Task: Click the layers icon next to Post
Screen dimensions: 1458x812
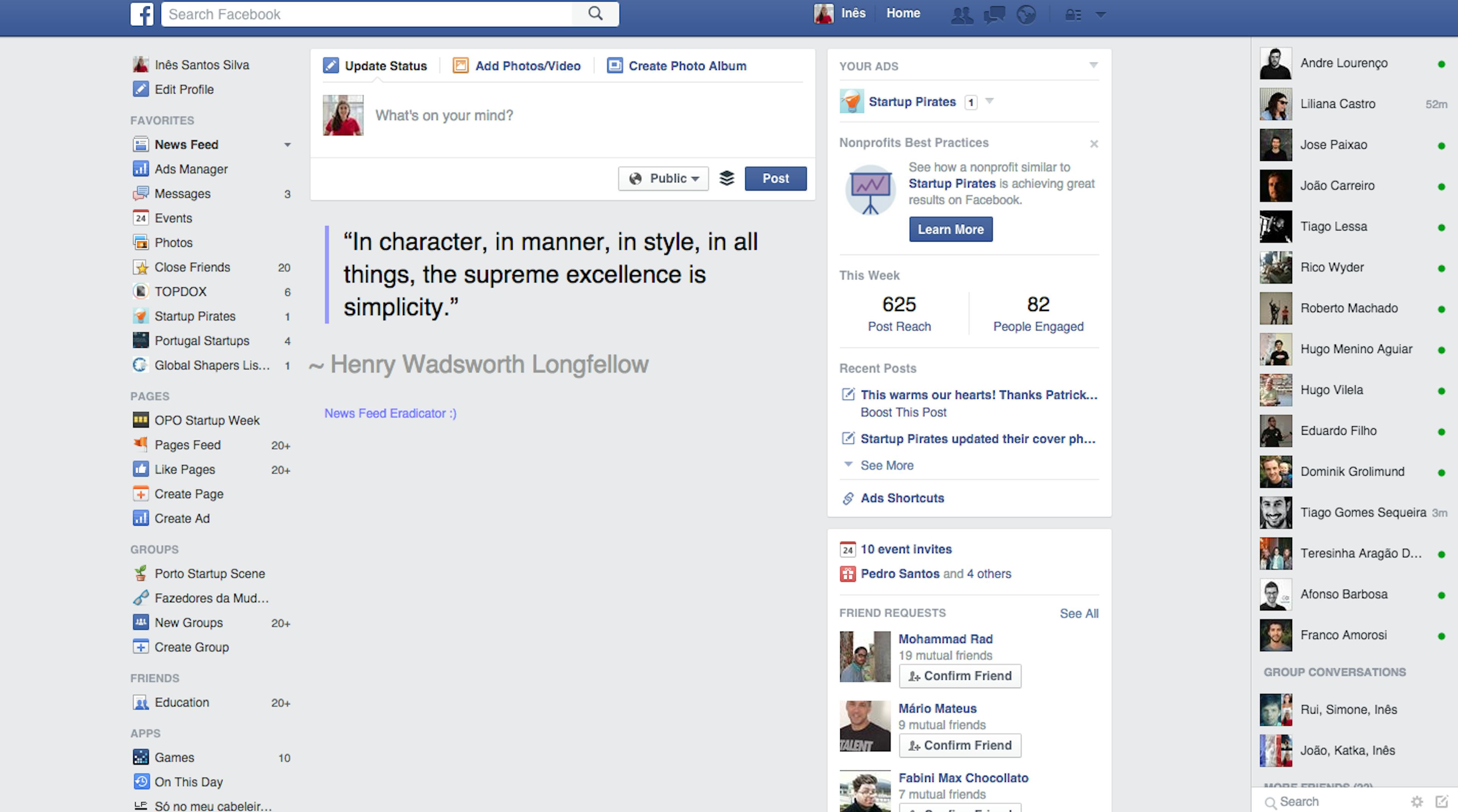Action: [727, 178]
